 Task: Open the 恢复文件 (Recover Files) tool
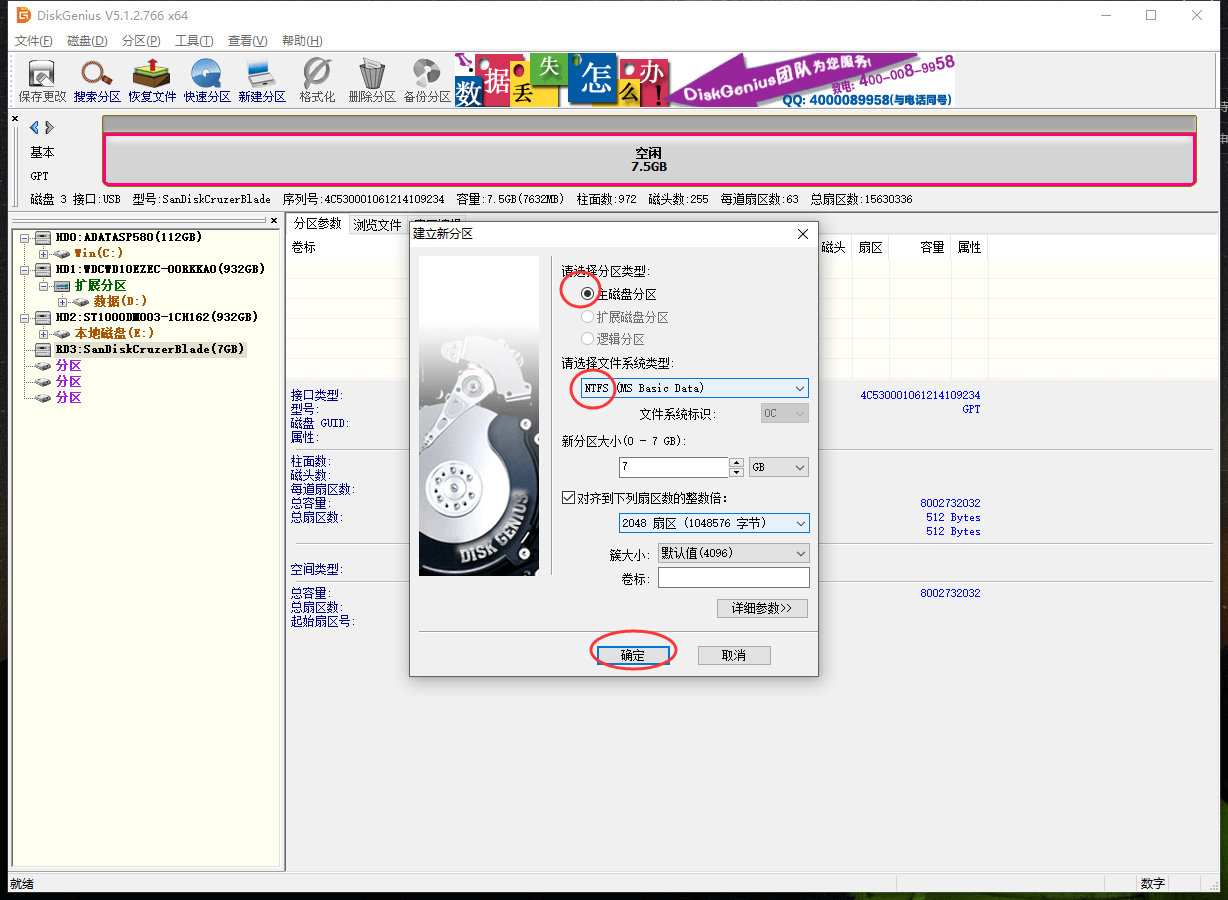click(150, 80)
